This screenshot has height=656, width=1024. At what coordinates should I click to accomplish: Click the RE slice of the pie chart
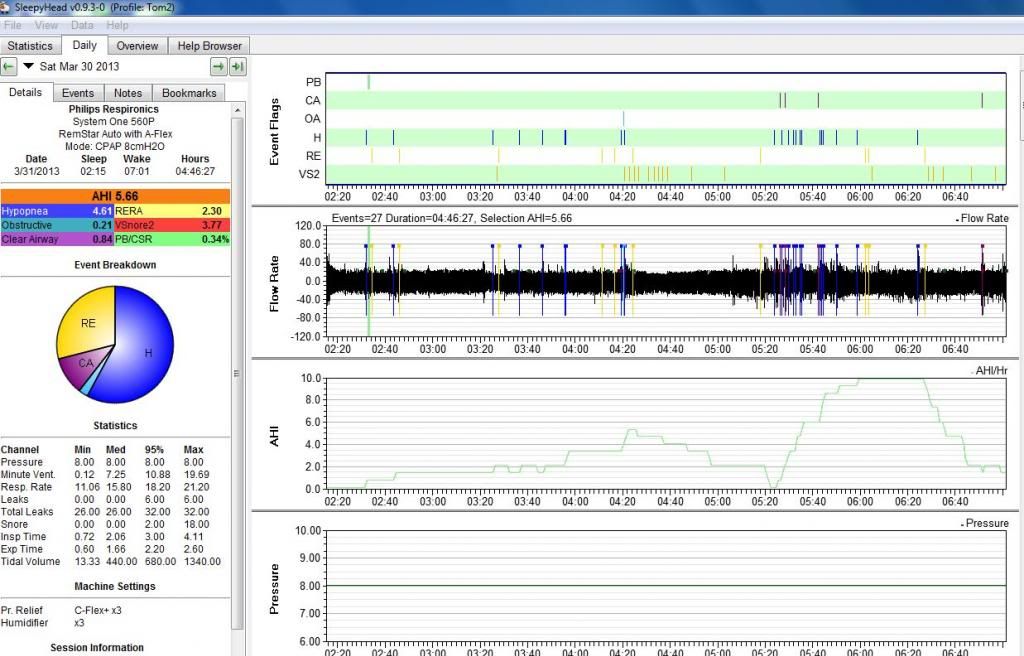[x=87, y=324]
